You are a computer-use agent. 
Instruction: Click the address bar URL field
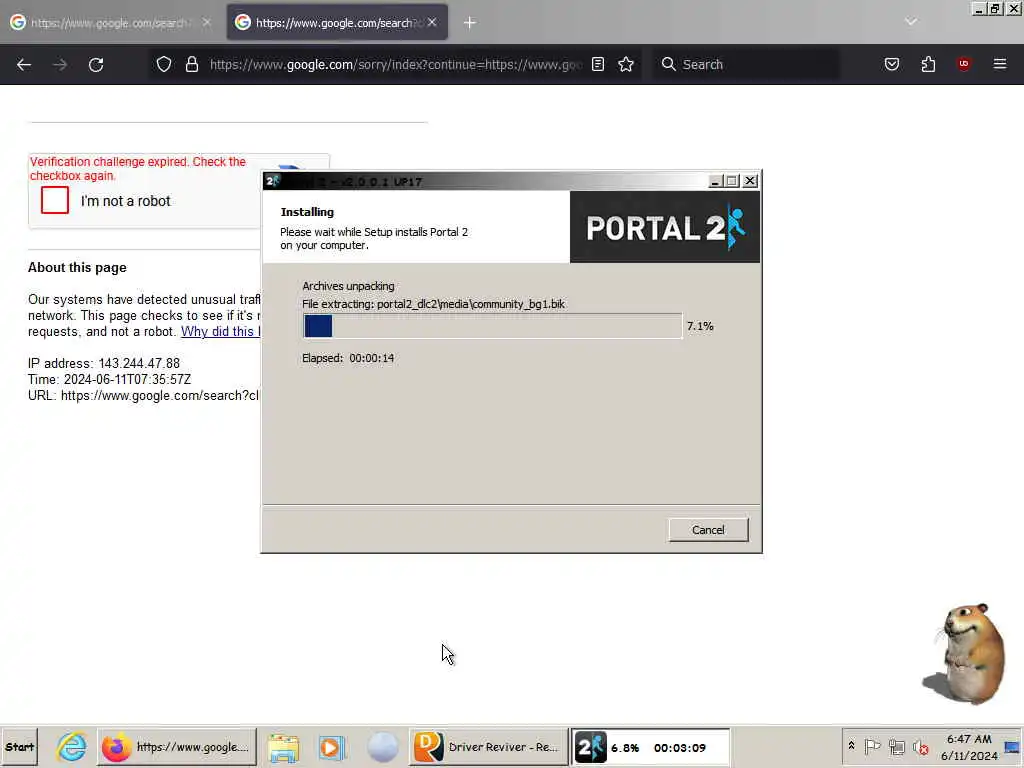tap(396, 65)
